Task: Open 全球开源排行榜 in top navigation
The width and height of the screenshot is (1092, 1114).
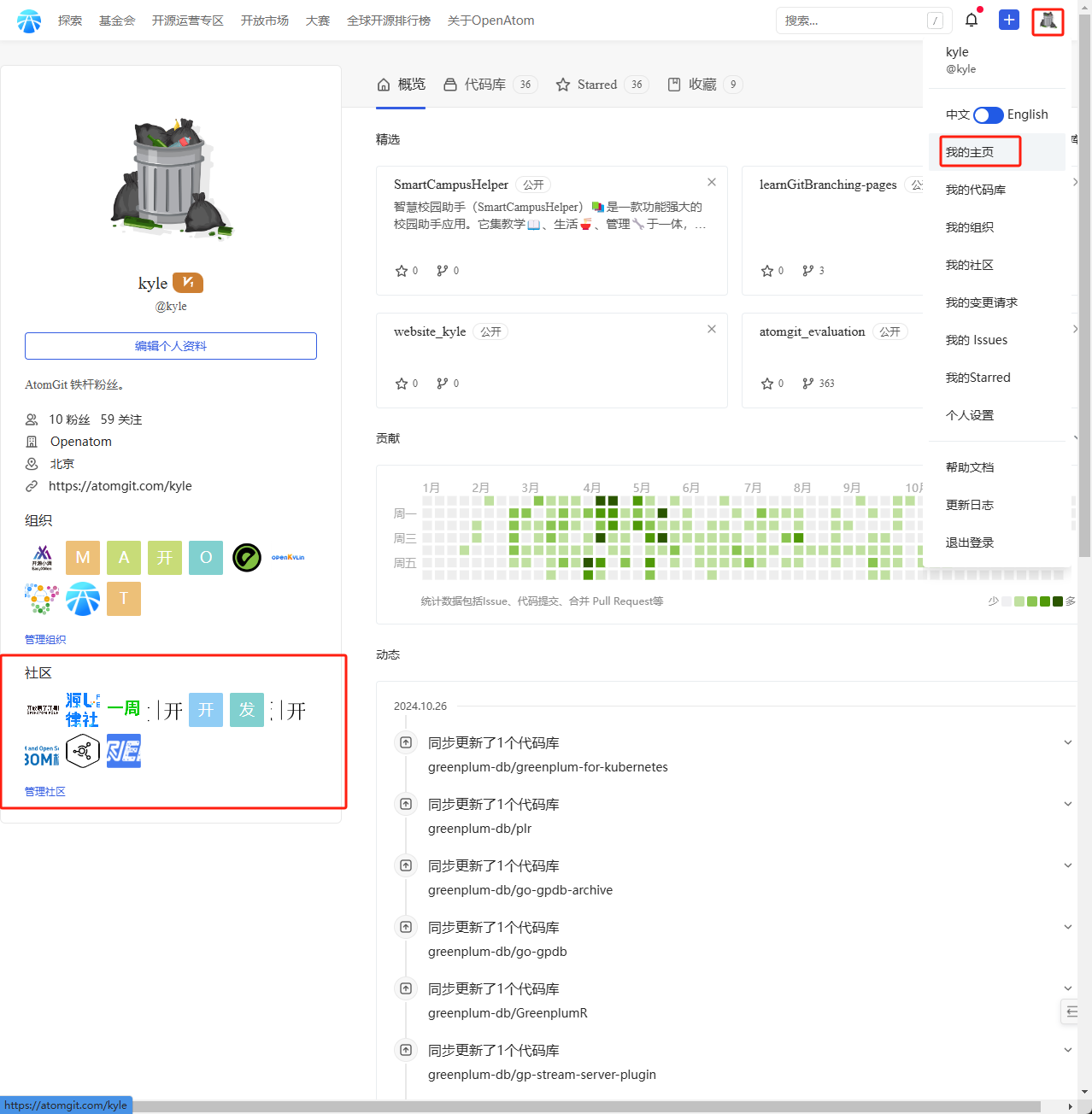Action: click(389, 21)
